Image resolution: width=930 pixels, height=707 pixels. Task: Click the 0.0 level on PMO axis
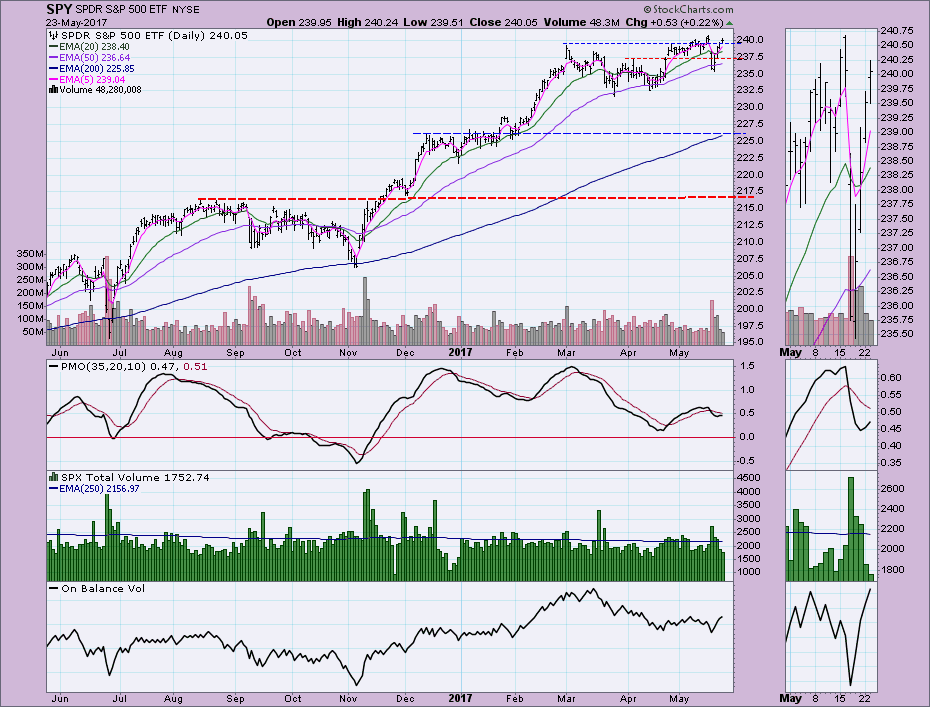pos(747,437)
